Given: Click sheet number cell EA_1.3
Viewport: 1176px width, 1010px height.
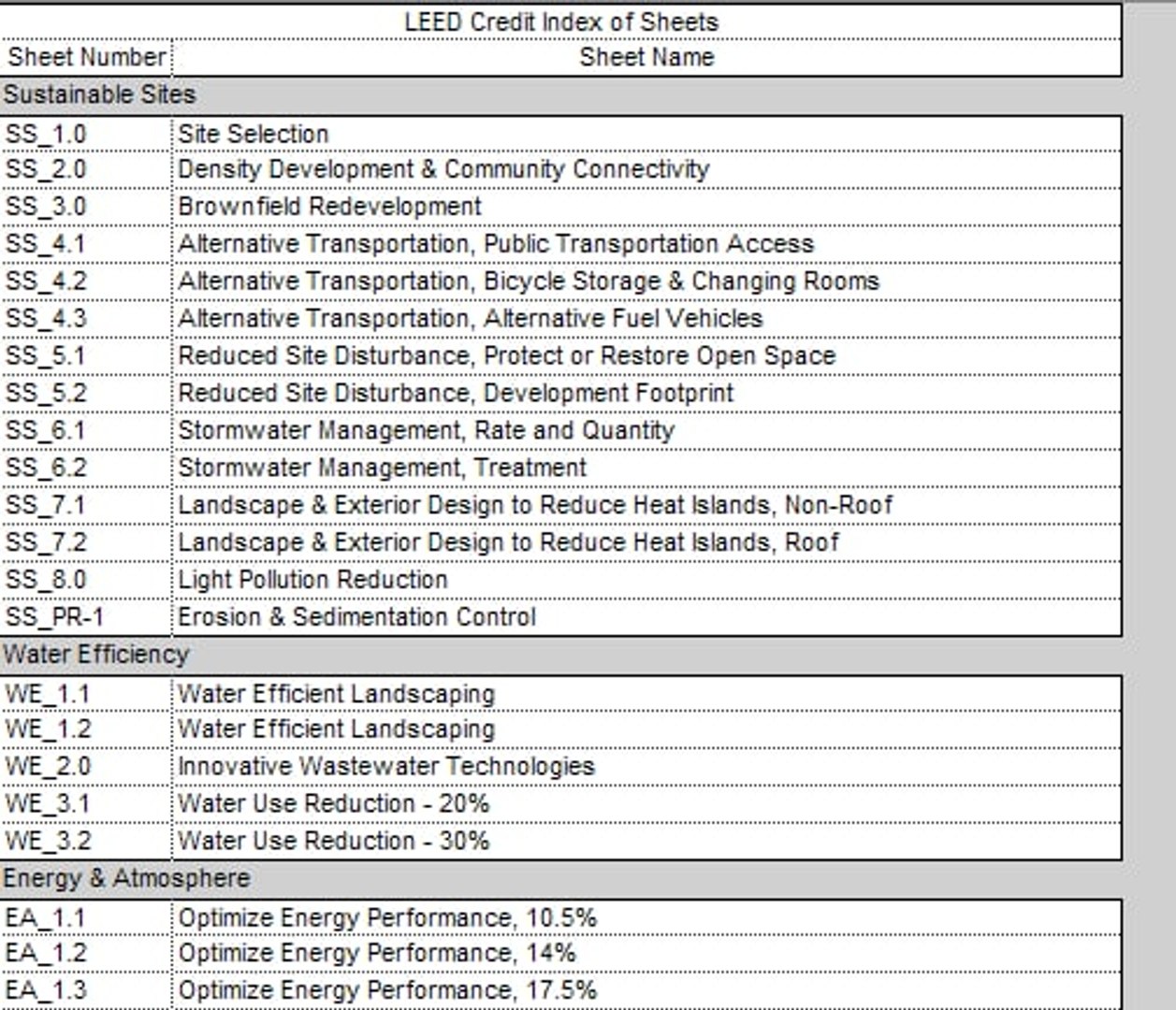Looking at the screenshot, I should (x=87, y=990).
